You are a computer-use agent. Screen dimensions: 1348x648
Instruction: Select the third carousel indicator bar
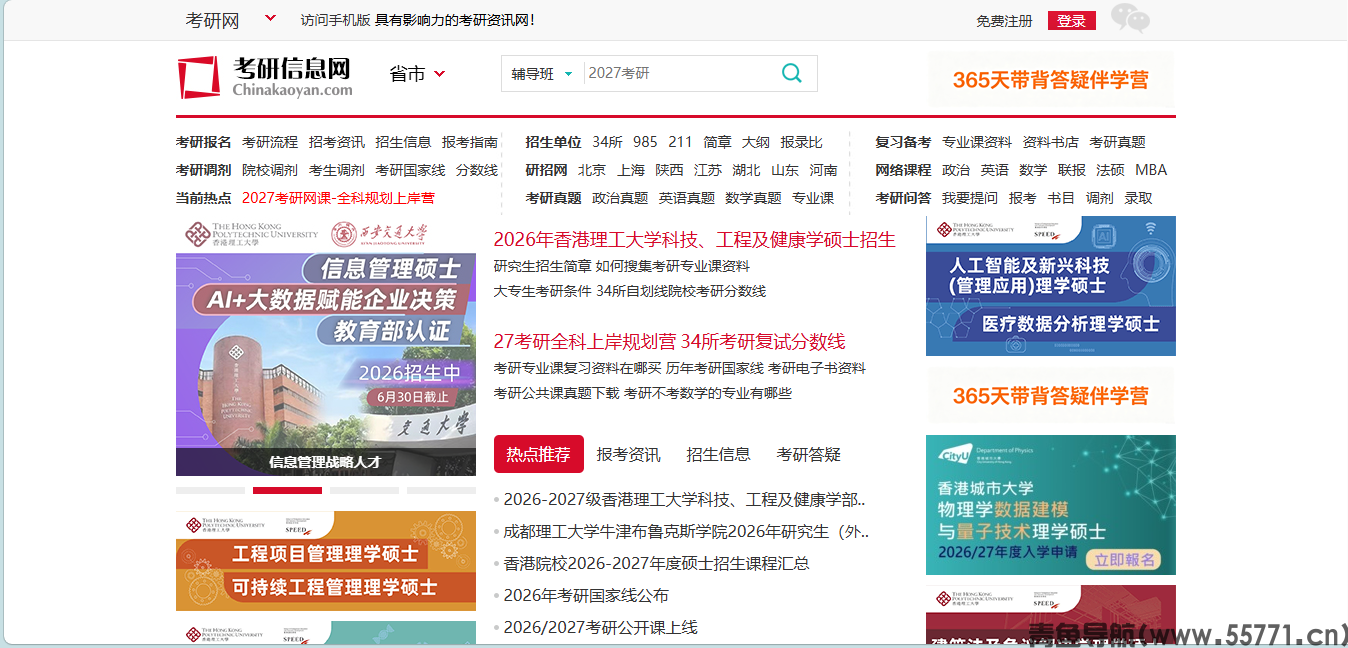[x=364, y=490]
